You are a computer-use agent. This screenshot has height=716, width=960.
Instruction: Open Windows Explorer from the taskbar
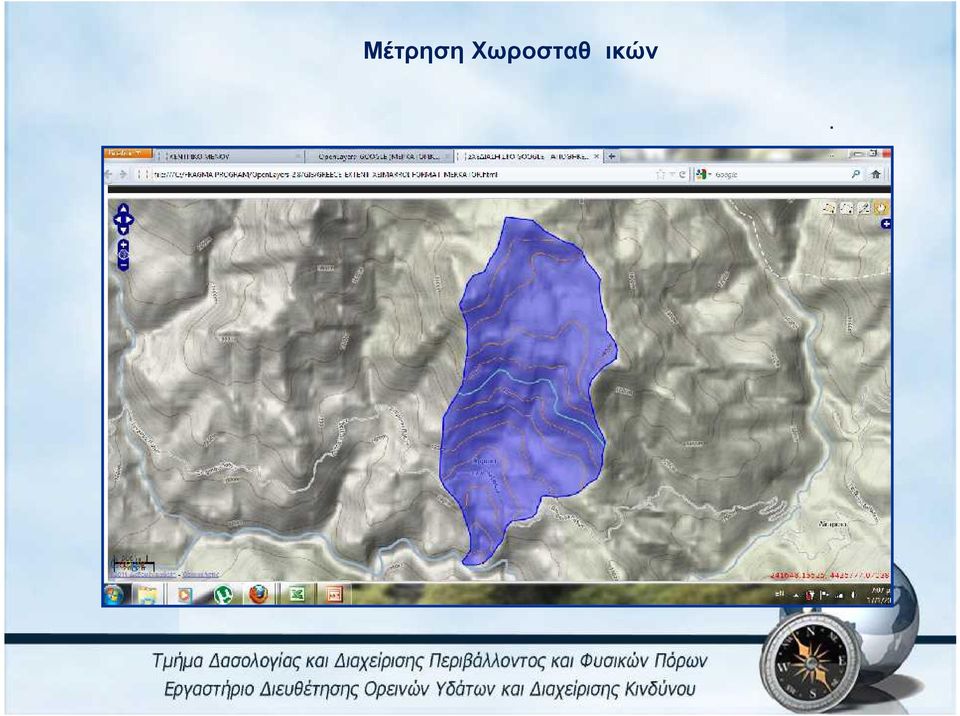click(148, 594)
